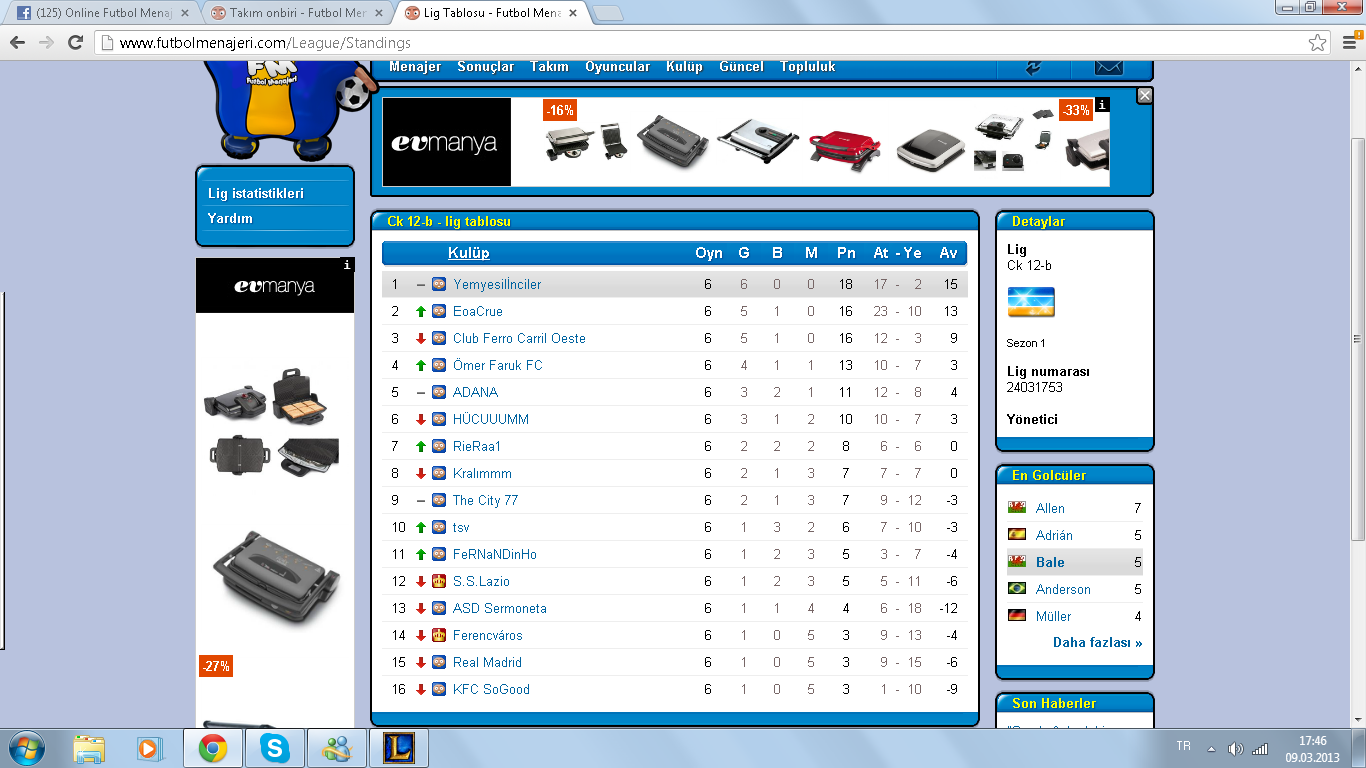
Task: Close the evmanya banner ad
Action: [1145, 96]
